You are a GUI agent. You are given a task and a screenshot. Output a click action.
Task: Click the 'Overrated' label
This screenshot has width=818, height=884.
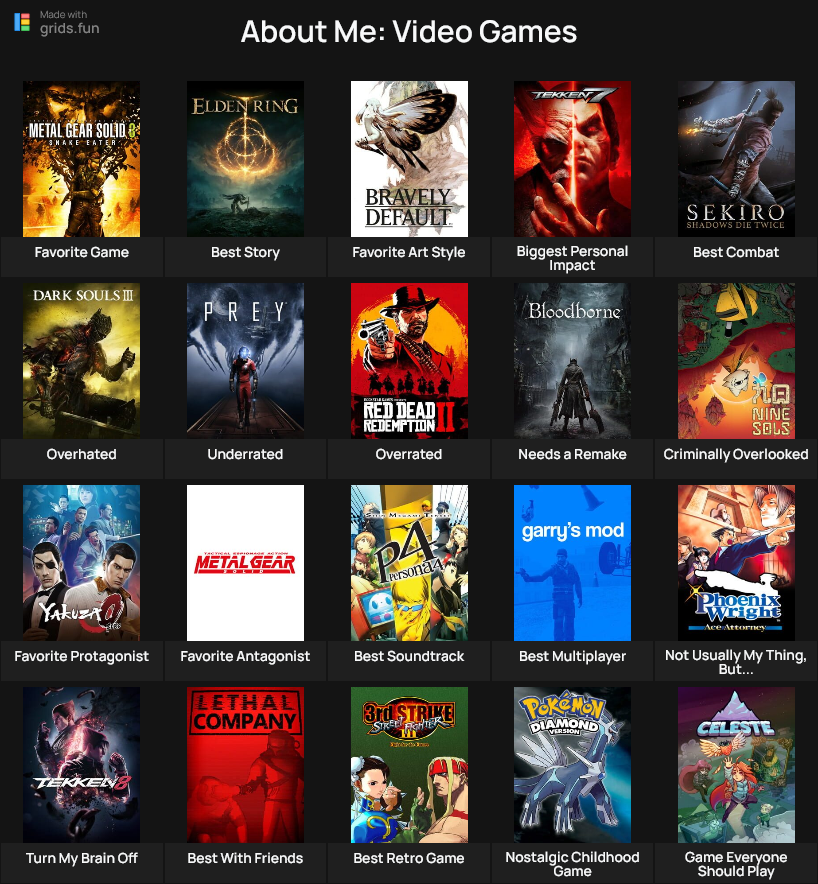[x=409, y=454]
